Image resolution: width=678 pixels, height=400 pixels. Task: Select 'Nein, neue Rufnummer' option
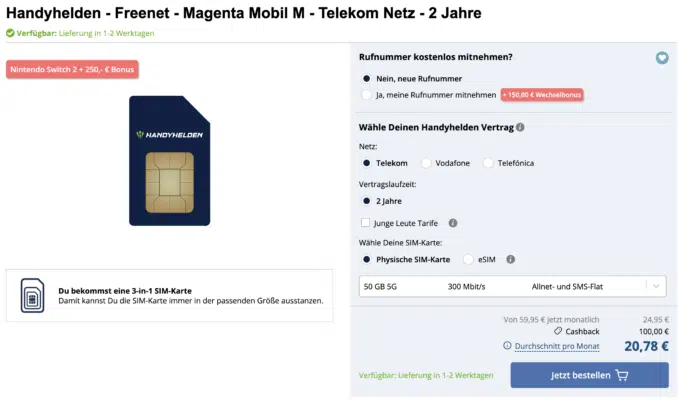pos(367,77)
